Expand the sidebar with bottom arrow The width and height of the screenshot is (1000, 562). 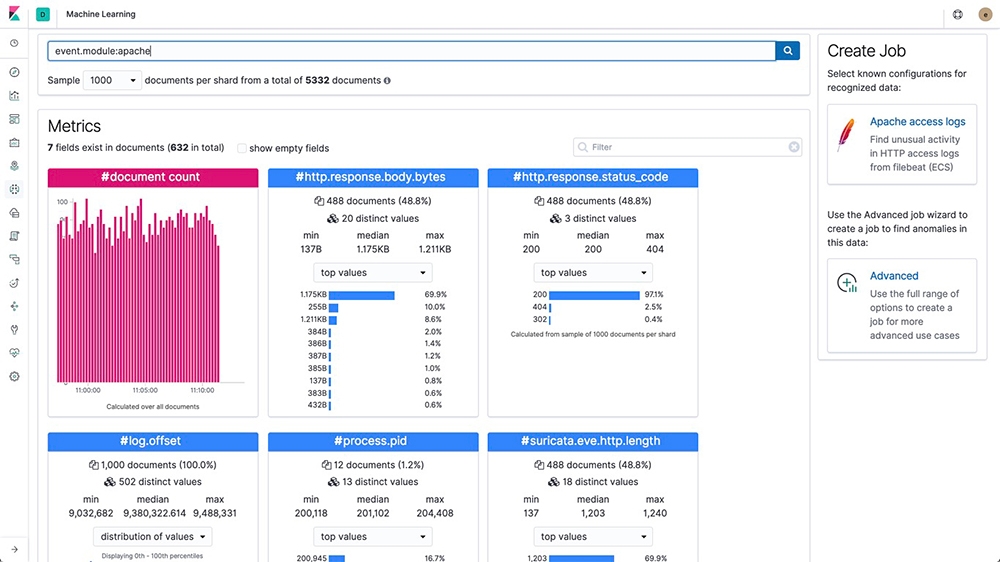[14, 549]
